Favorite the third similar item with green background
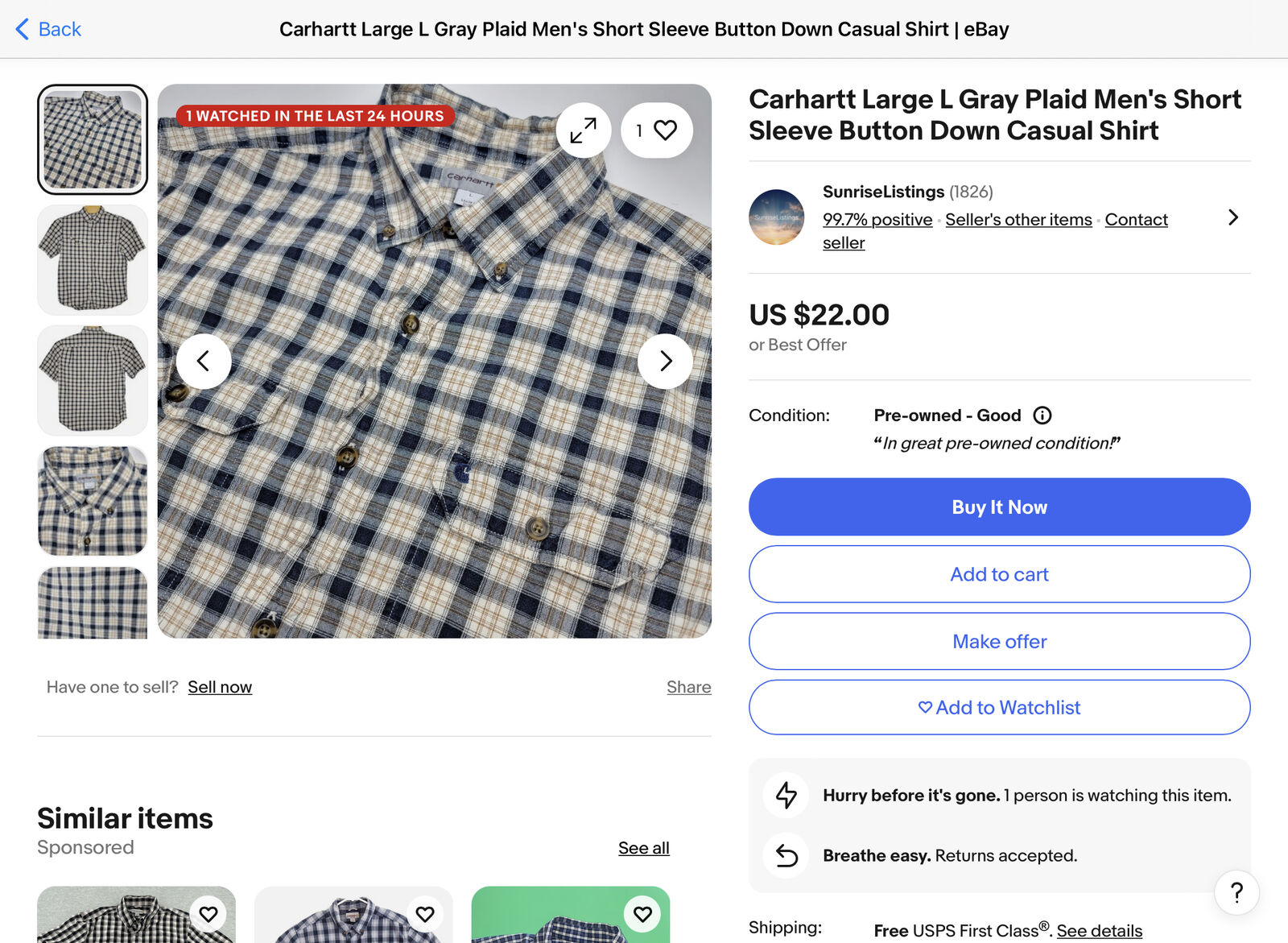This screenshot has height=943, width=1288. point(642,914)
